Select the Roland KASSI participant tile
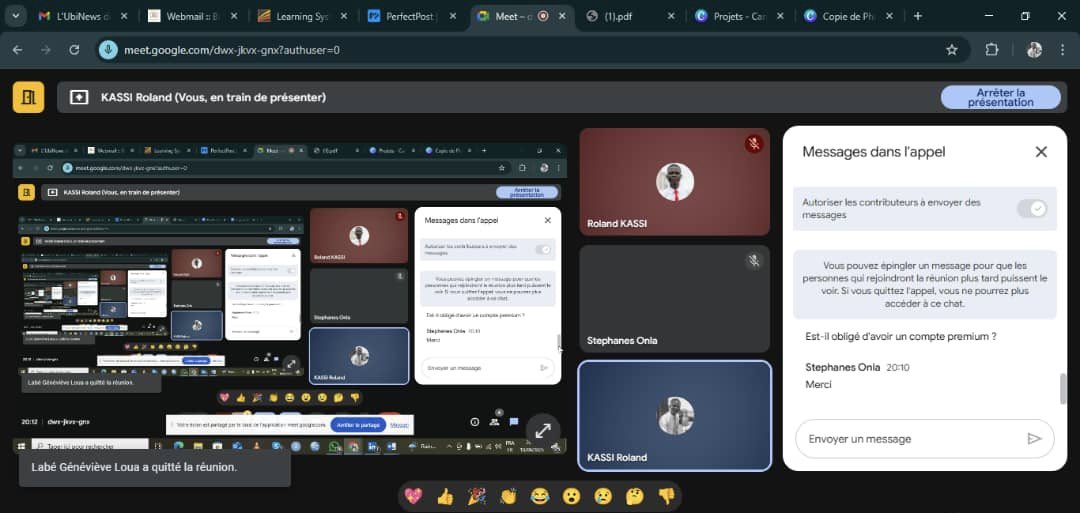The image size is (1080, 513). (x=674, y=182)
